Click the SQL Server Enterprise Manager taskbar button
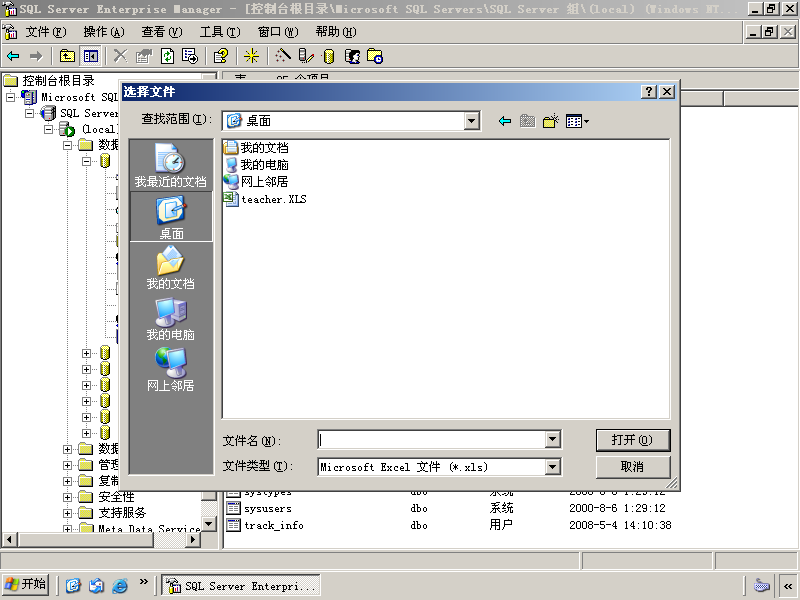The height and width of the screenshot is (600, 800). pyautogui.click(x=241, y=585)
